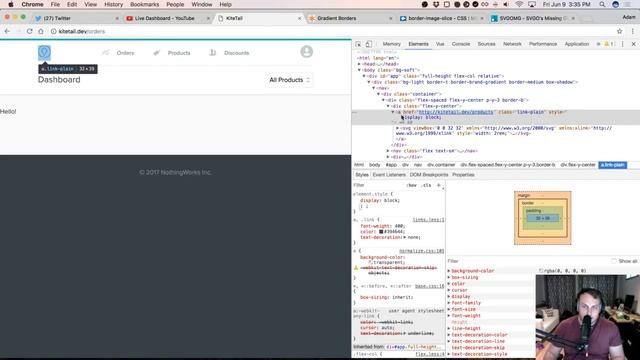The image size is (640, 360).
Task: Toggle the DevTools device toolbar
Action: [x=369, y=44]
